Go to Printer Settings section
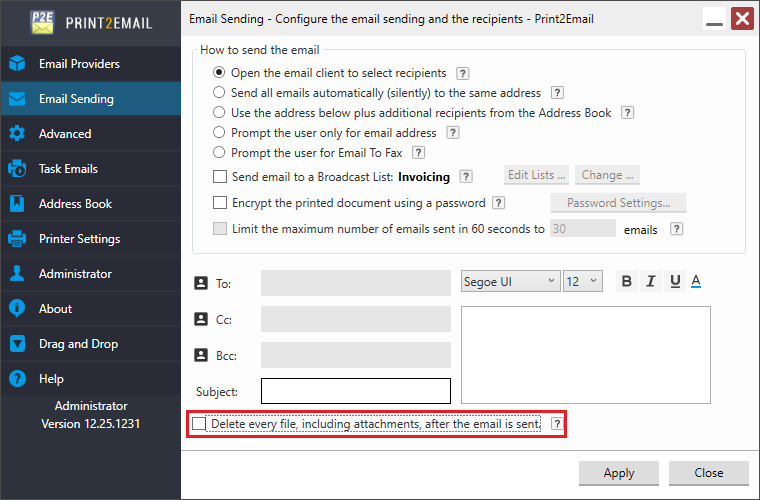 tap(79, 239)
